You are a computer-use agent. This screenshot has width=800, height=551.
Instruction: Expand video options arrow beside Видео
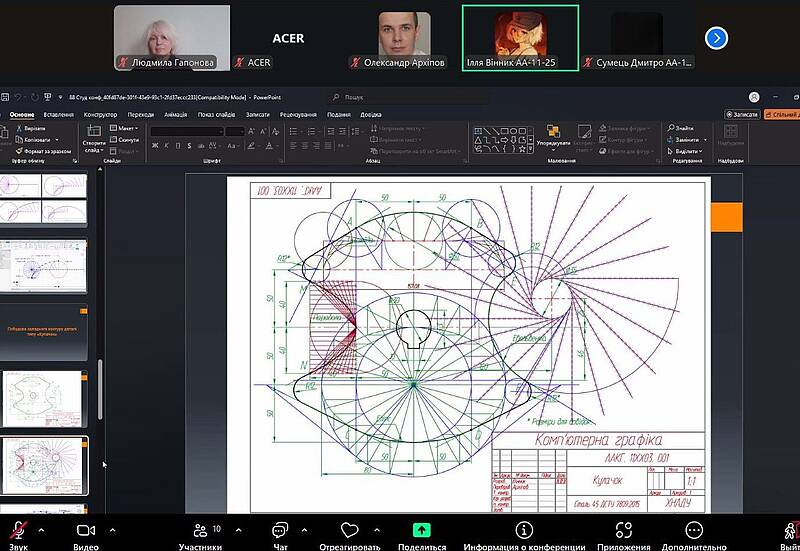(112, 529)
